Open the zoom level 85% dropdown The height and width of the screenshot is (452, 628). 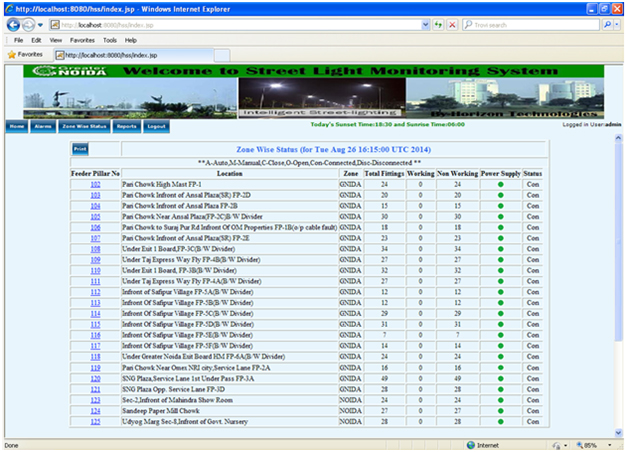click(x=608, y=445)
